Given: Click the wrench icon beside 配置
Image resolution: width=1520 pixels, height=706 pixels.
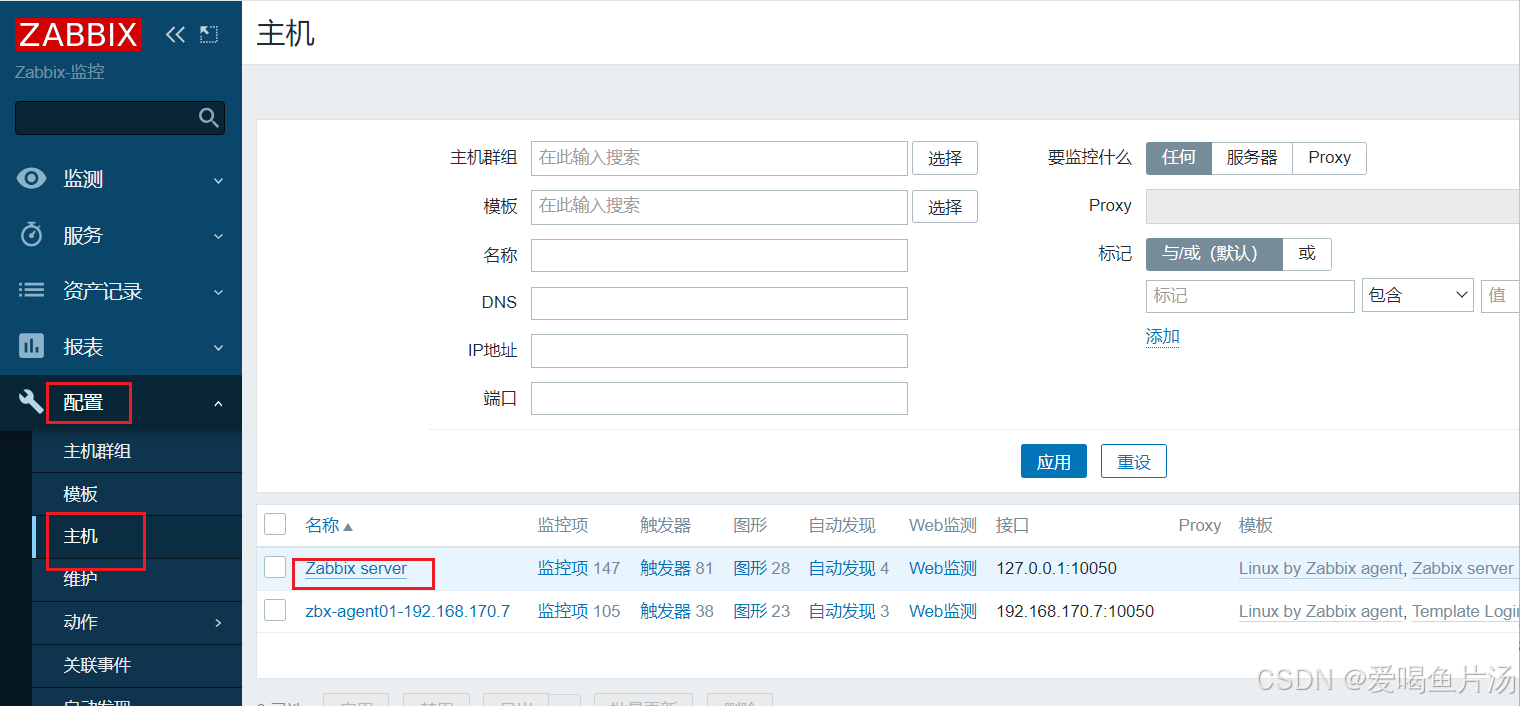Looking at the screenshot, I should pos(32,403).
